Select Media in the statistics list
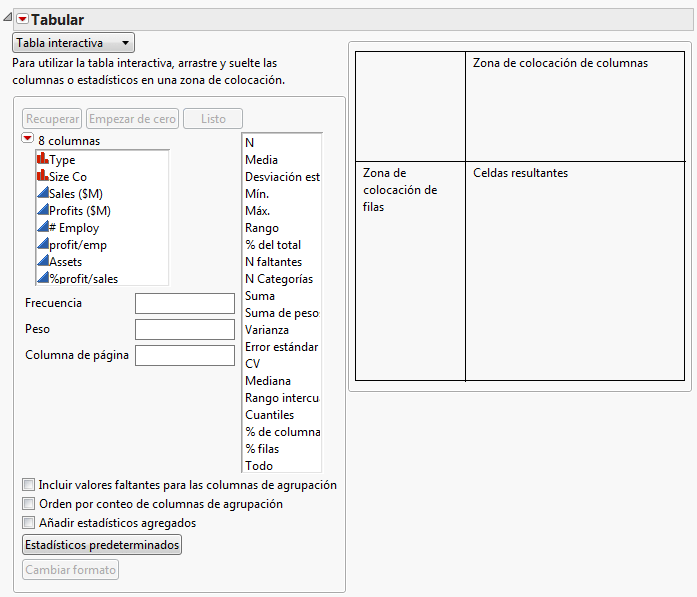The image size is (697, 597). pyautogui.click(x=262, y=159)
